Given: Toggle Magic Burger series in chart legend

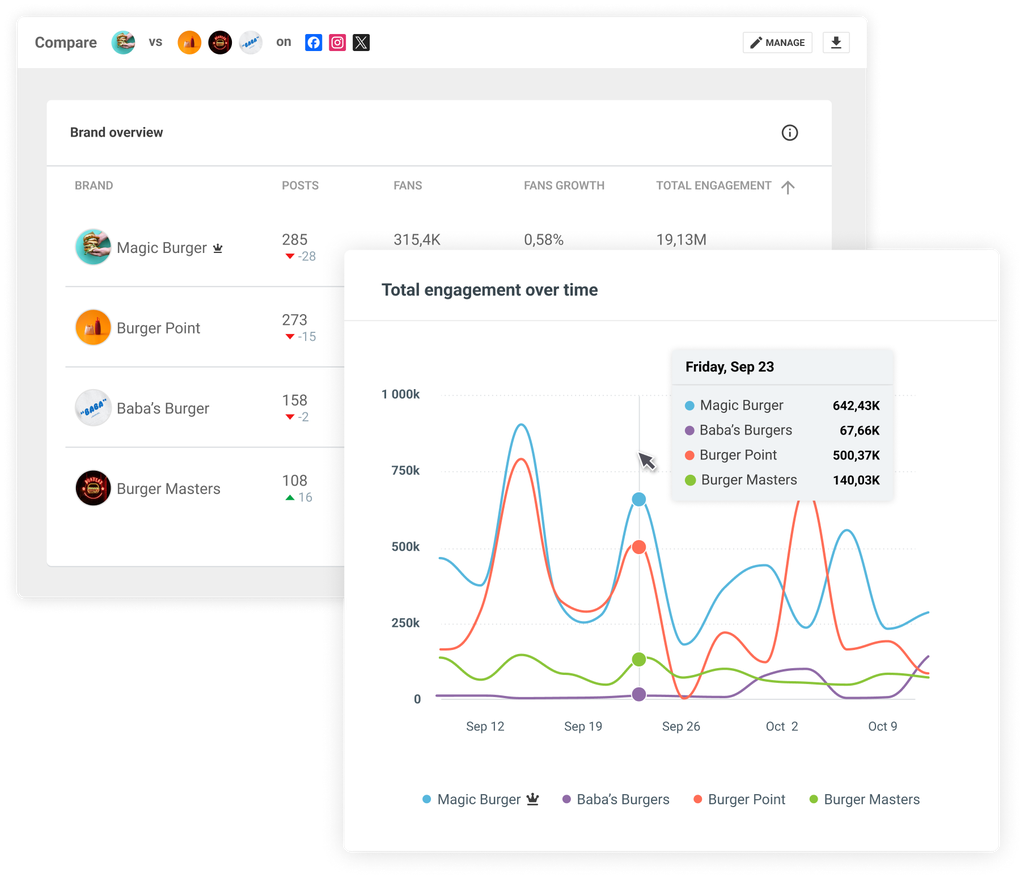Looking at the screenshot, I should coord(479,800).
